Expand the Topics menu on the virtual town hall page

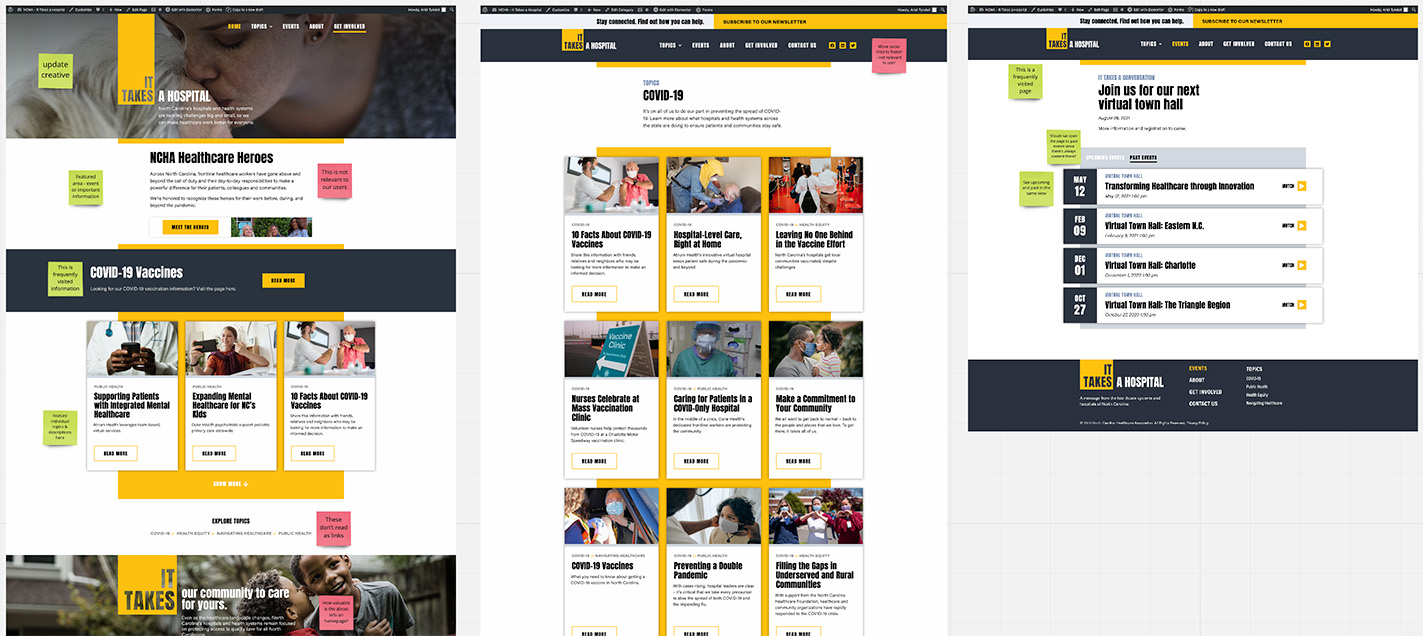(1150, 44)
